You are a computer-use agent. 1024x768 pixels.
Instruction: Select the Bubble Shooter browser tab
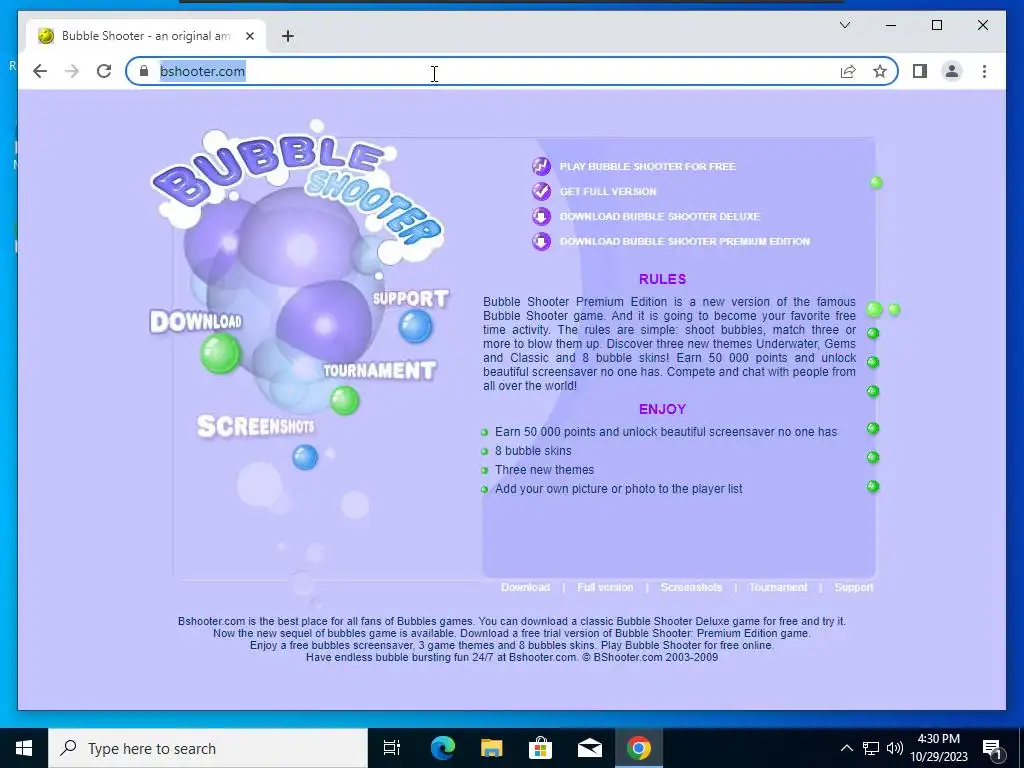146,36
